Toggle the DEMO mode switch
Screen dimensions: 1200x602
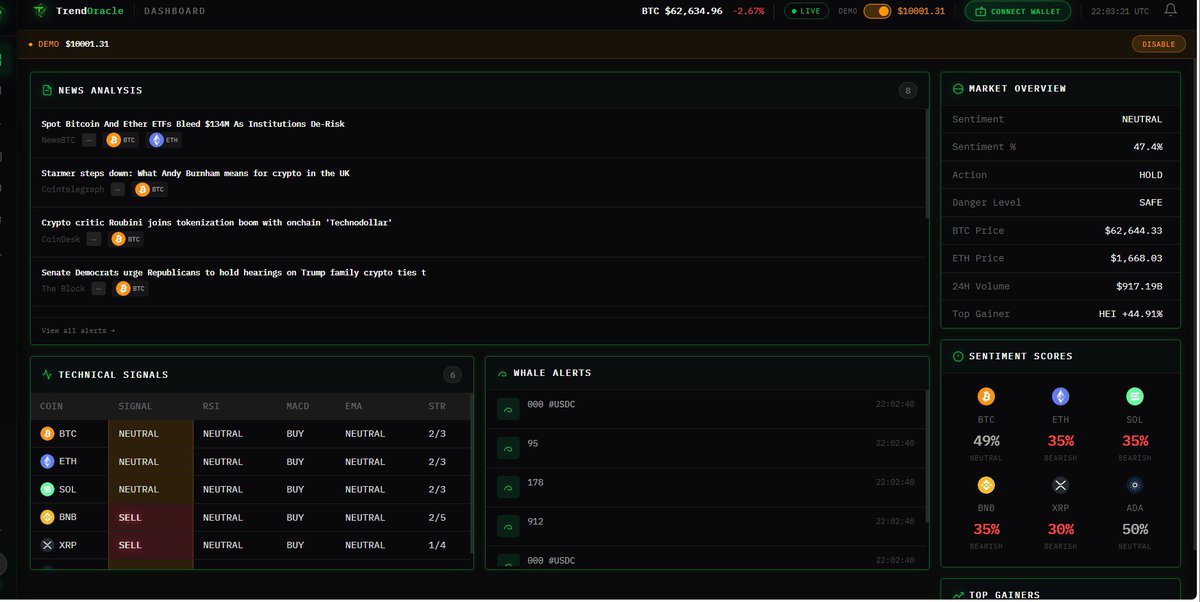877,11
